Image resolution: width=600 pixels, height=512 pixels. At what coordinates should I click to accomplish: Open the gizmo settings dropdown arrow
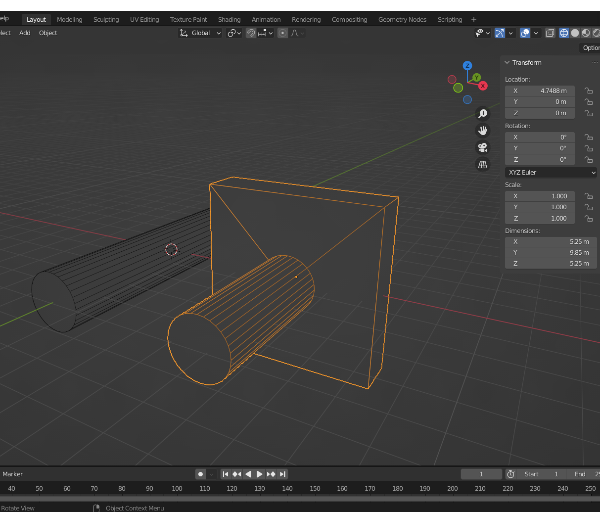click(x=511, y=33)
